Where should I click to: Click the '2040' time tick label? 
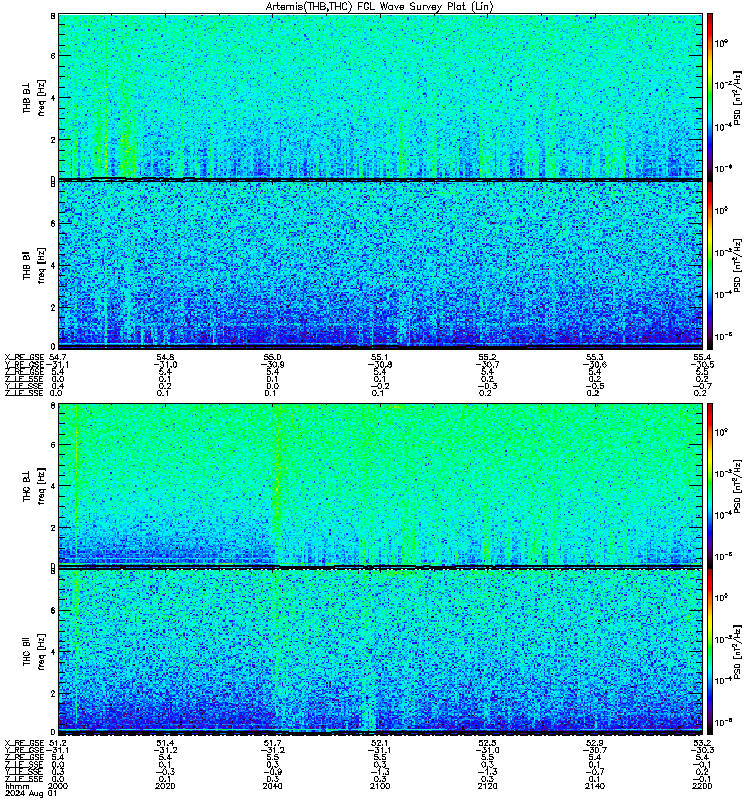coord(272,786)
